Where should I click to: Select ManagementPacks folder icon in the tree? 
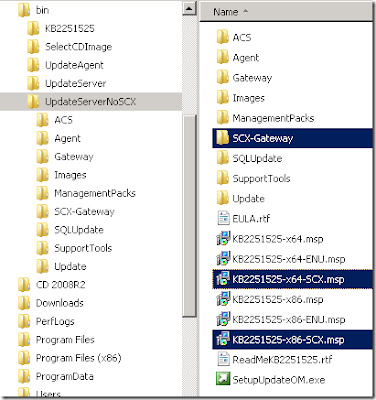pyautogui.click(x=43, y=193)
